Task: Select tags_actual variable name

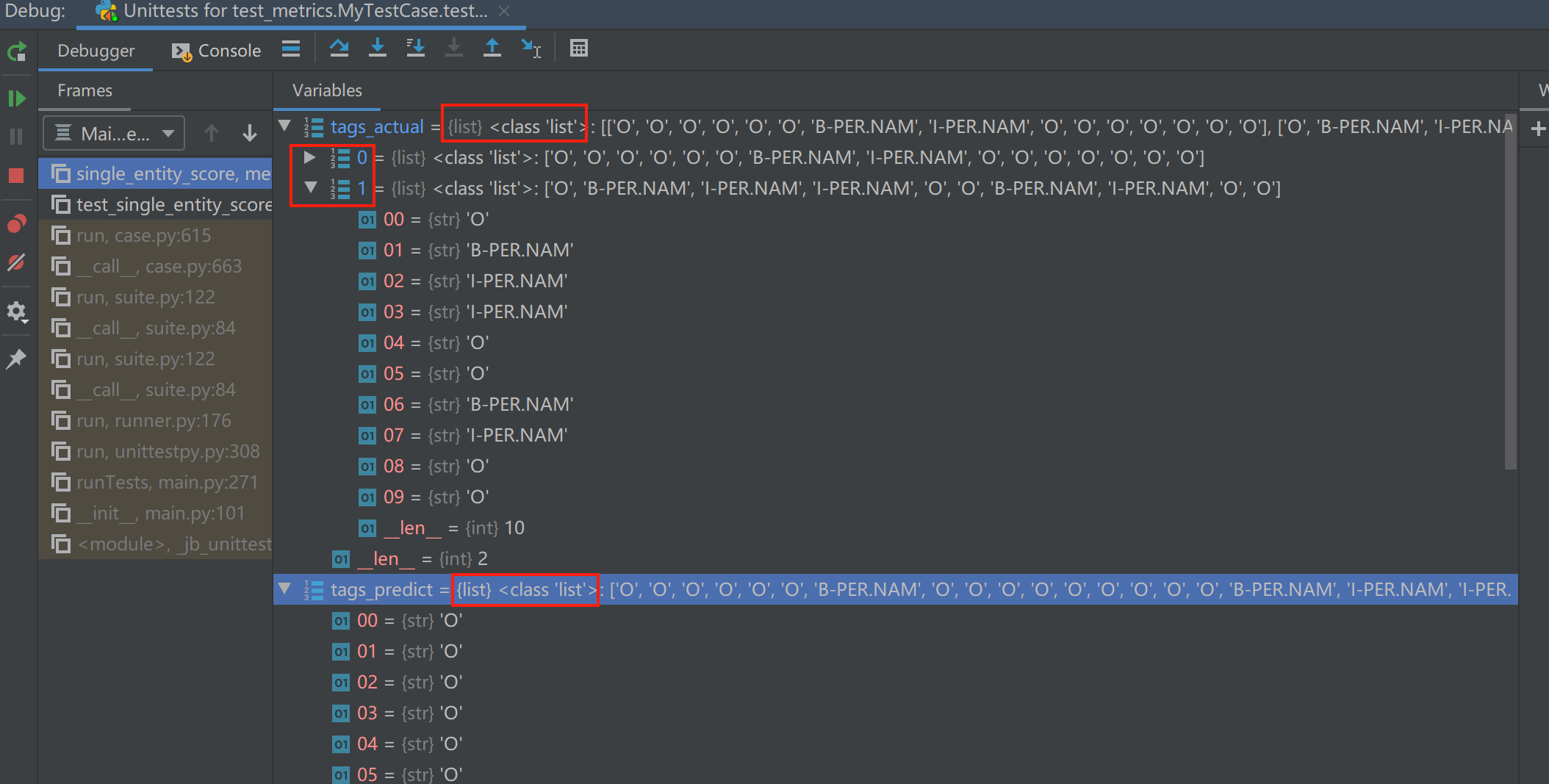Action: pyautogui.click(x=377, y=127)
